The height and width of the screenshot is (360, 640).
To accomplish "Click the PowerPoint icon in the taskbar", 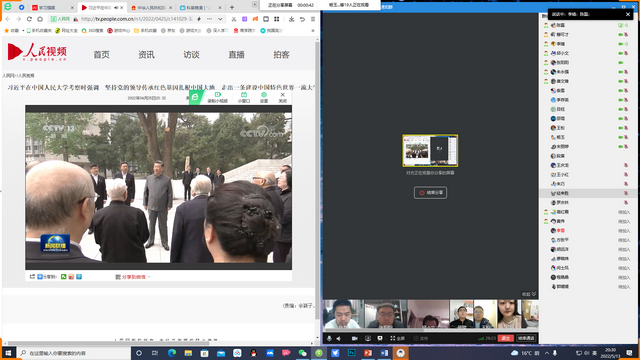I will pyautogui.click(x=368, y=353).
